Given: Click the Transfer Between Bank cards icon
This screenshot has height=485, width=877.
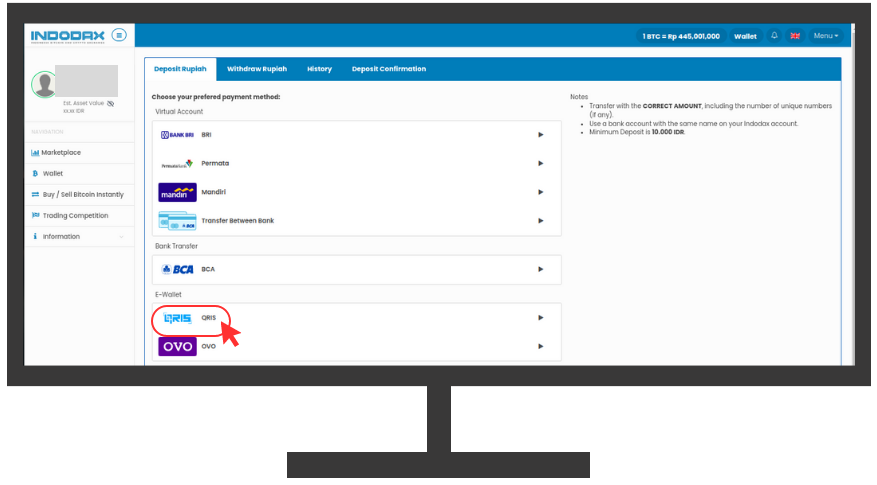Looking at the screenshot, I should pos(177,221).
